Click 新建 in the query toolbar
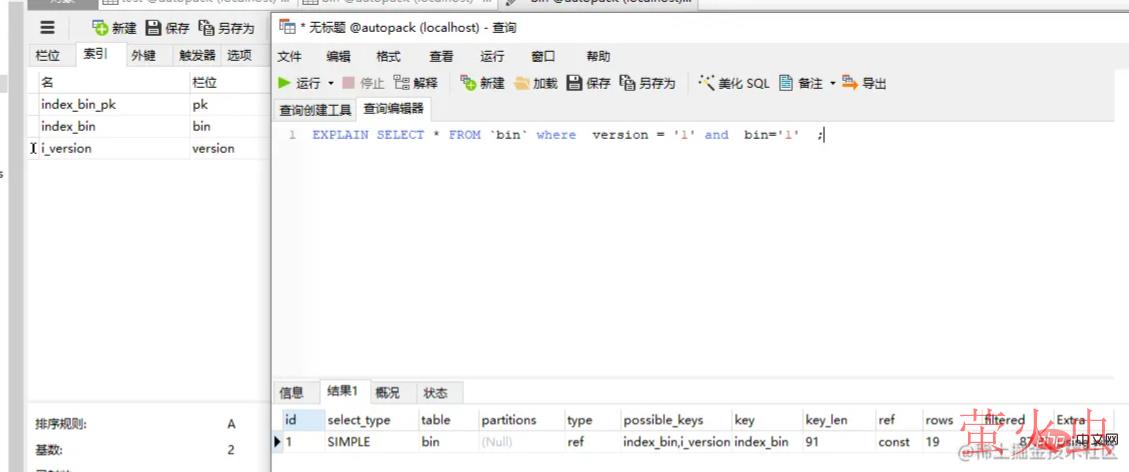The image size is (1129, 472). tap(483, 83)
